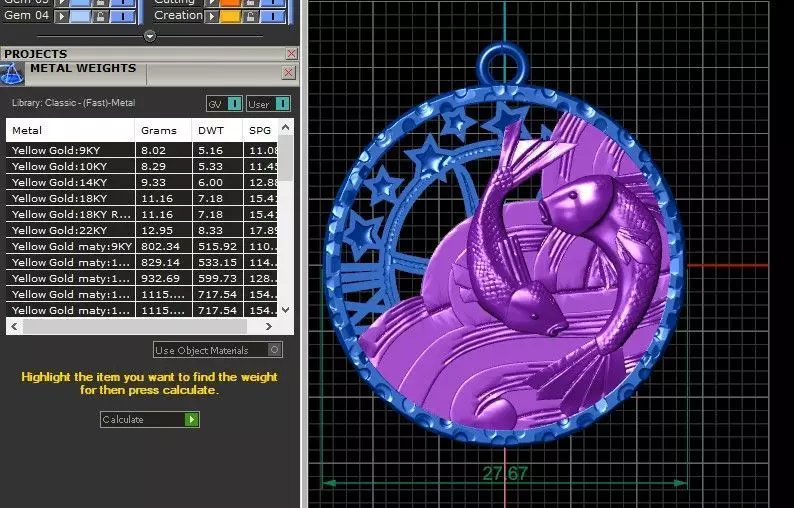This screenshot has height=508, width=794.
Task: Click the Gem 04 layer arrow icon
Action: point(61,16)
